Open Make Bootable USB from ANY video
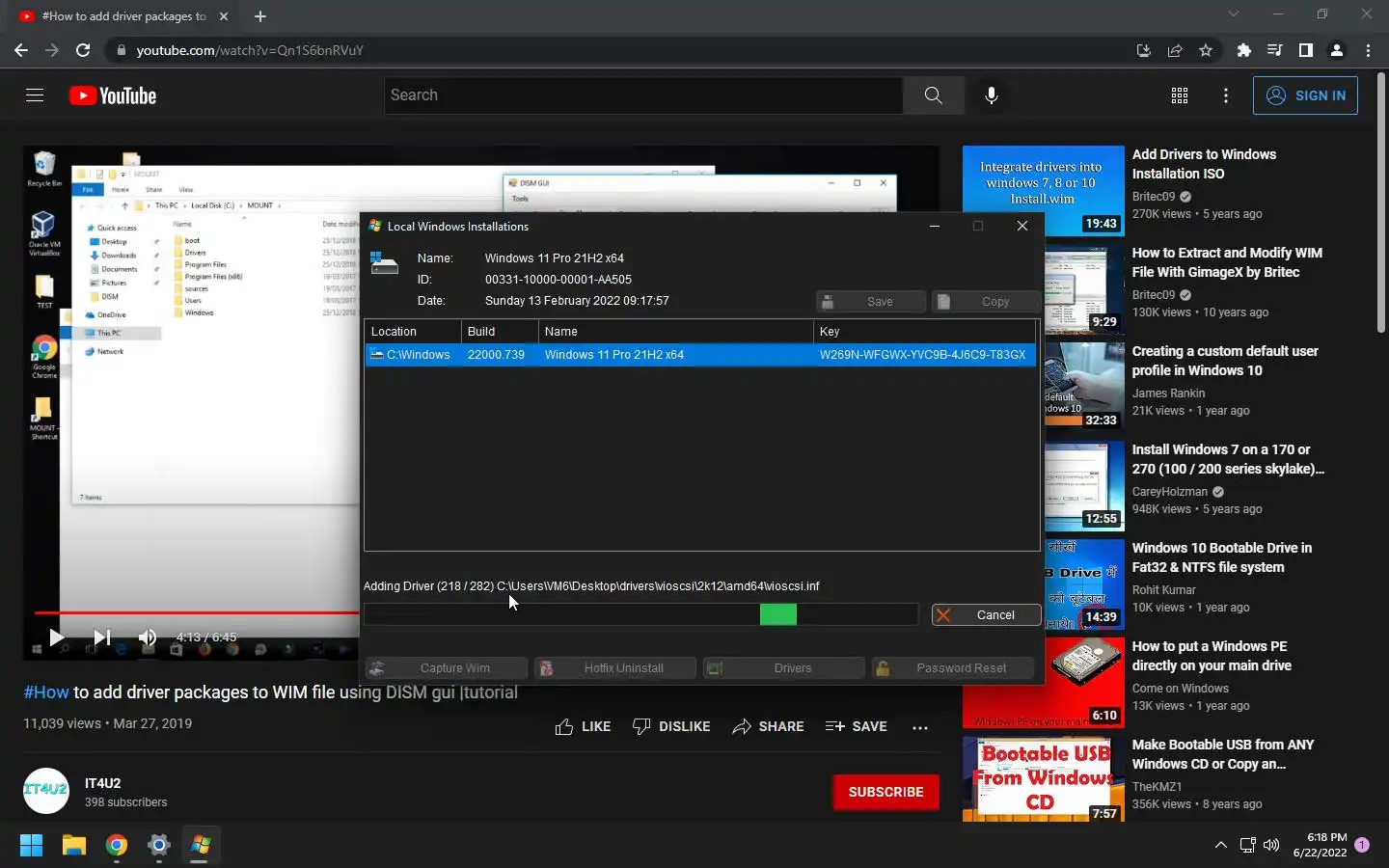Viewport: 1389px width, 868px height. pyautogui.click(x=1223, y=754)
